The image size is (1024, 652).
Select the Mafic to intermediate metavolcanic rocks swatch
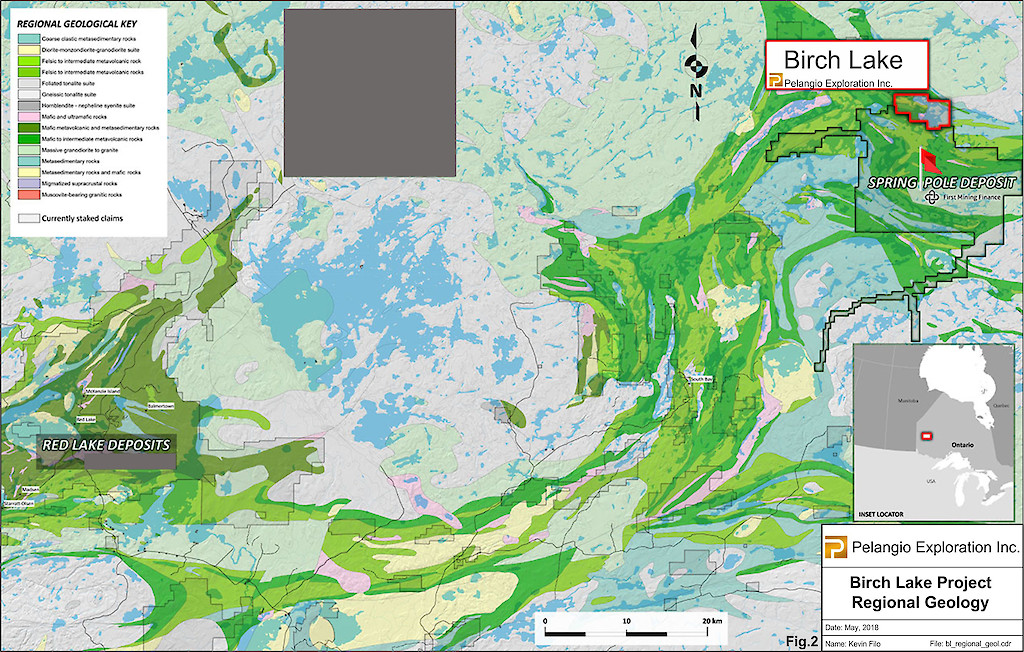coord(29,139)
